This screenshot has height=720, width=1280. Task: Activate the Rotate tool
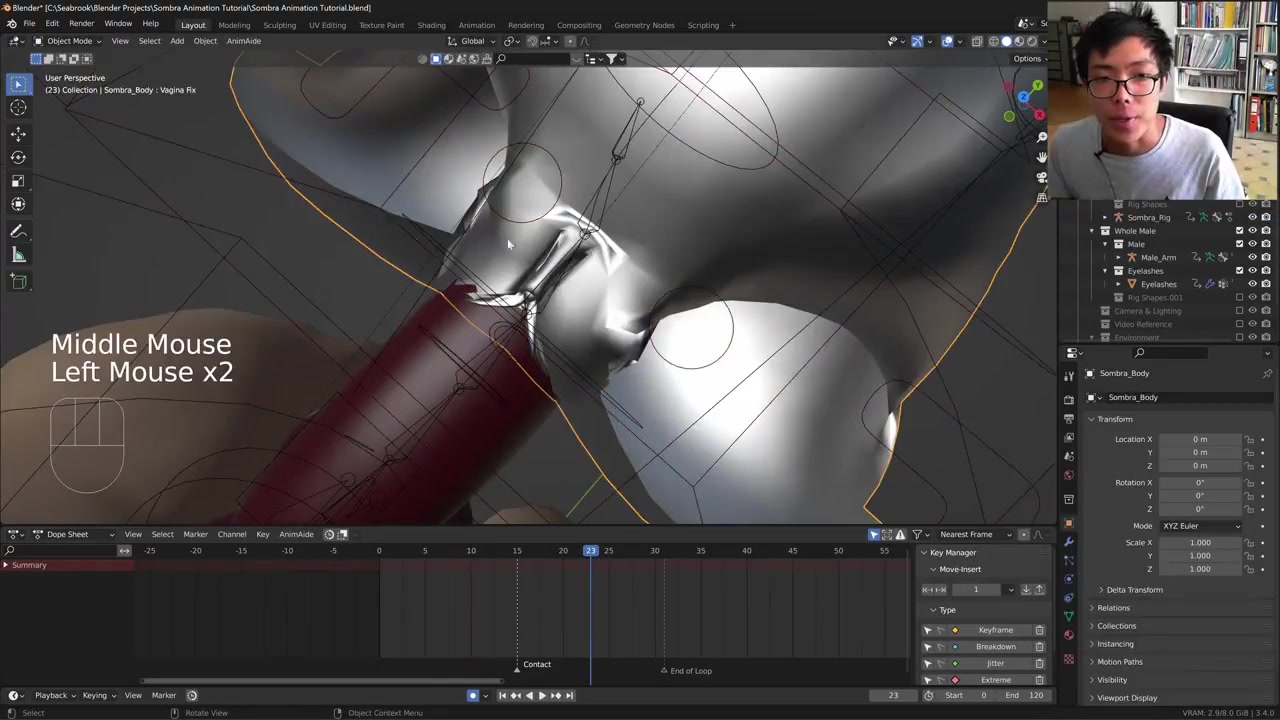pyautogui.click(x=18, y=157)
